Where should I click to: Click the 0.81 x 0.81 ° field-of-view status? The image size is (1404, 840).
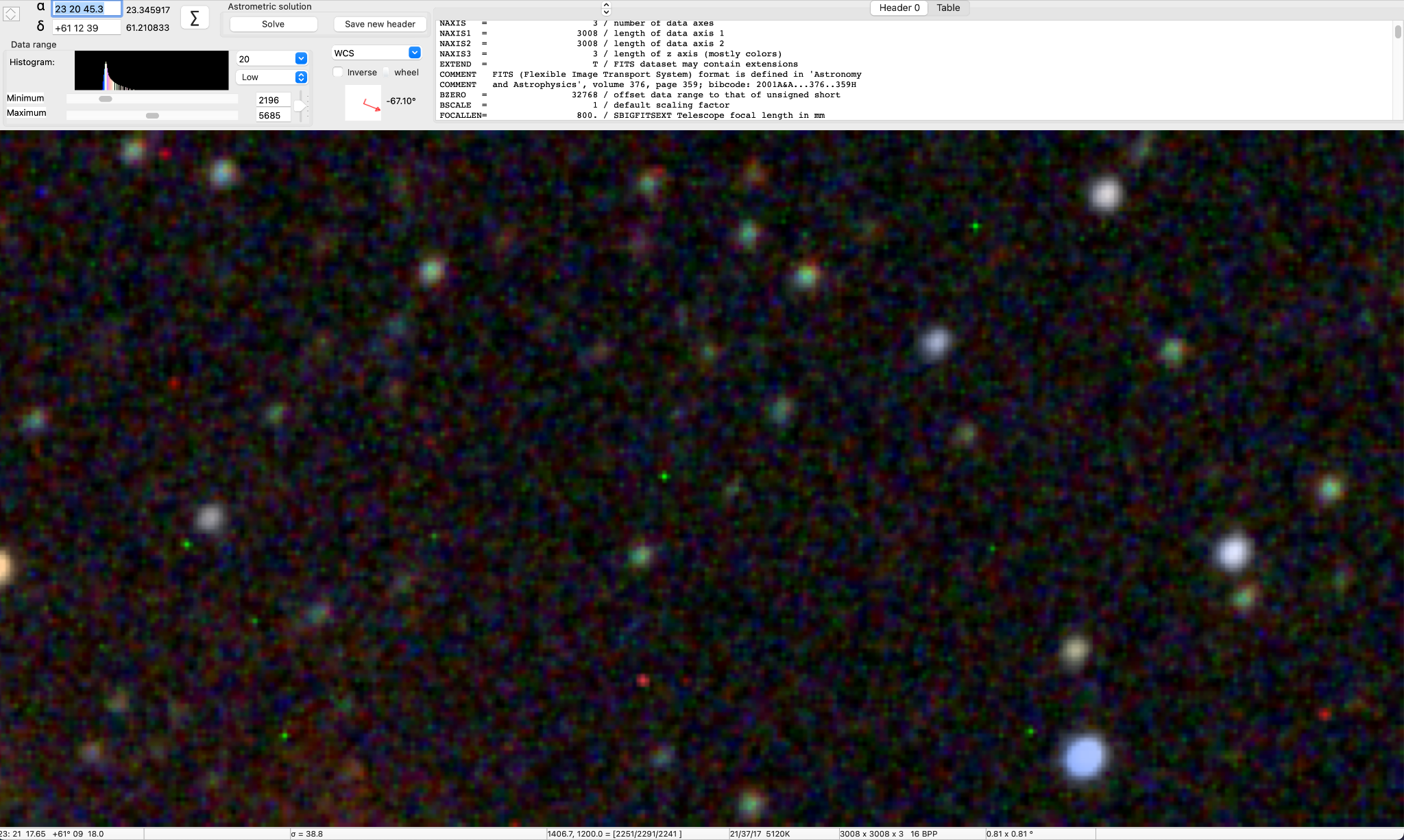pos(1009,834)
